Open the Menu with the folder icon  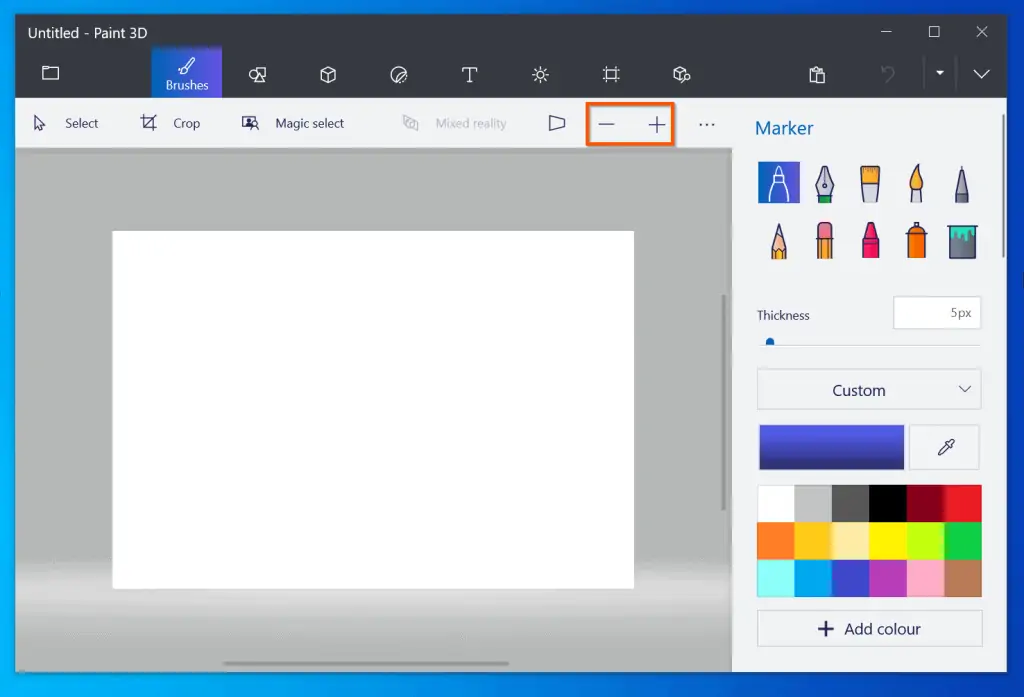click(x=50, y=74)
